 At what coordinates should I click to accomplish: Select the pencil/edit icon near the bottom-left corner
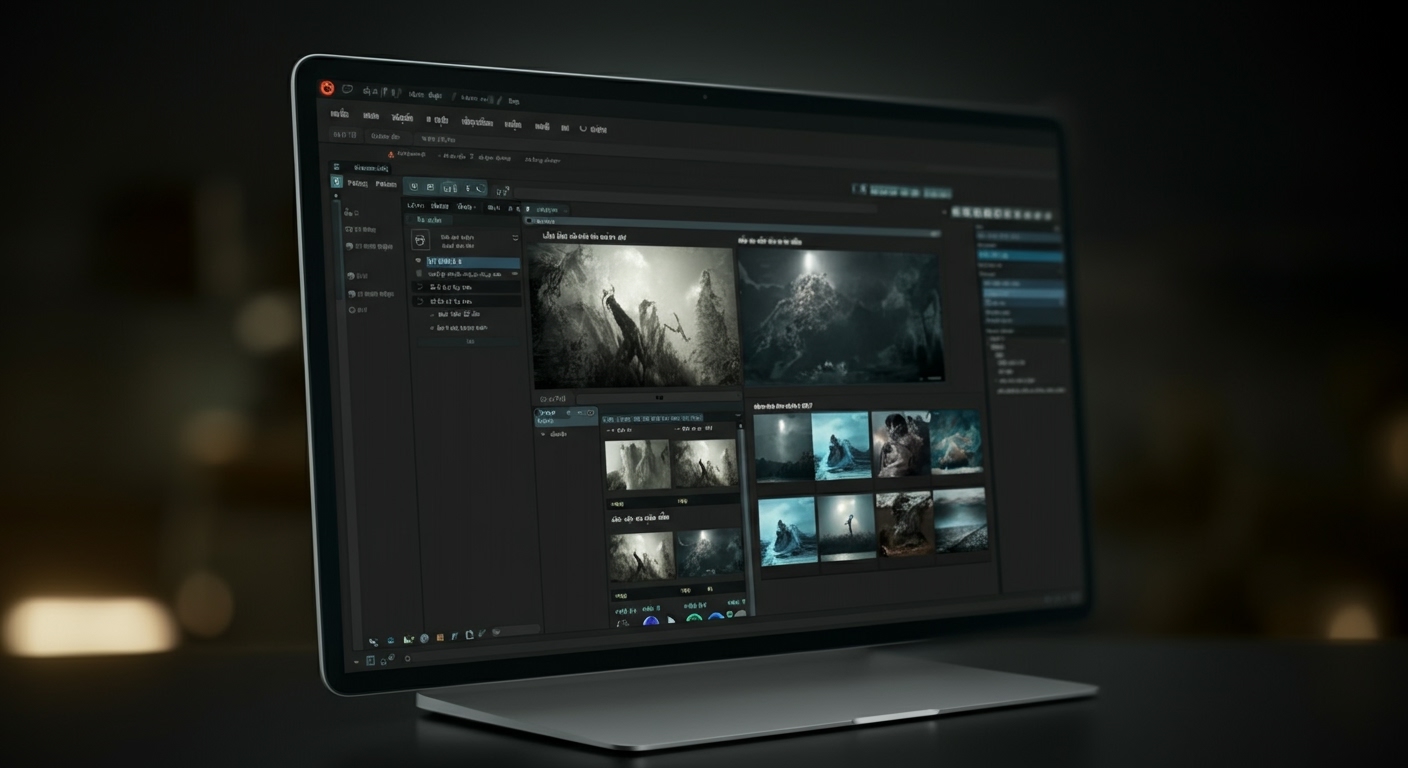pyautogui.click(x=481, y=634)
